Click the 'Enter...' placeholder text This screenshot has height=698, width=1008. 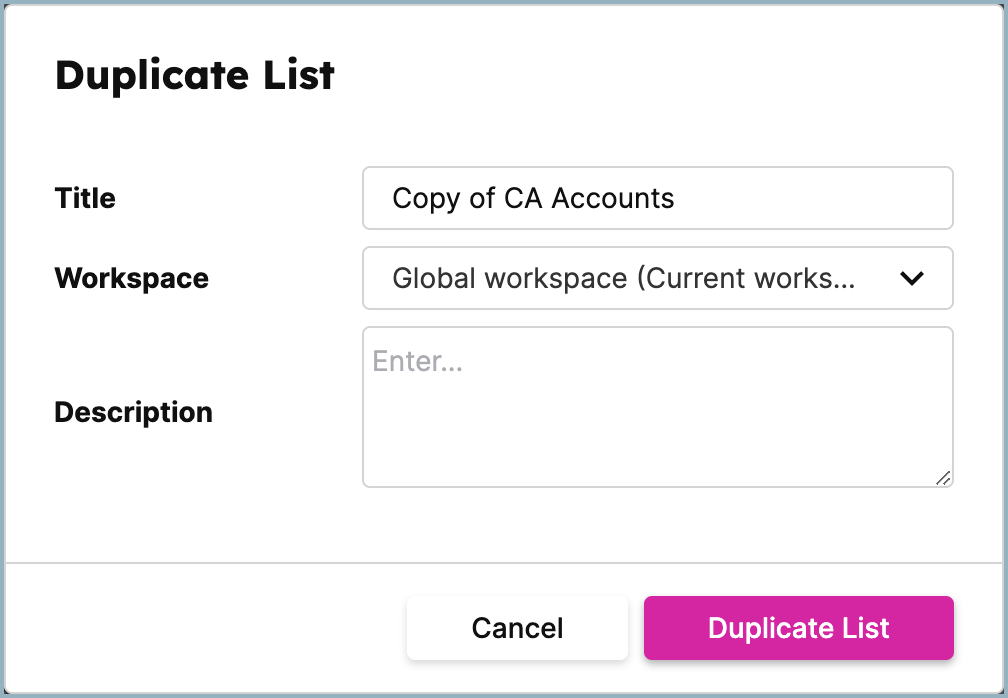[x=417, y=361]
